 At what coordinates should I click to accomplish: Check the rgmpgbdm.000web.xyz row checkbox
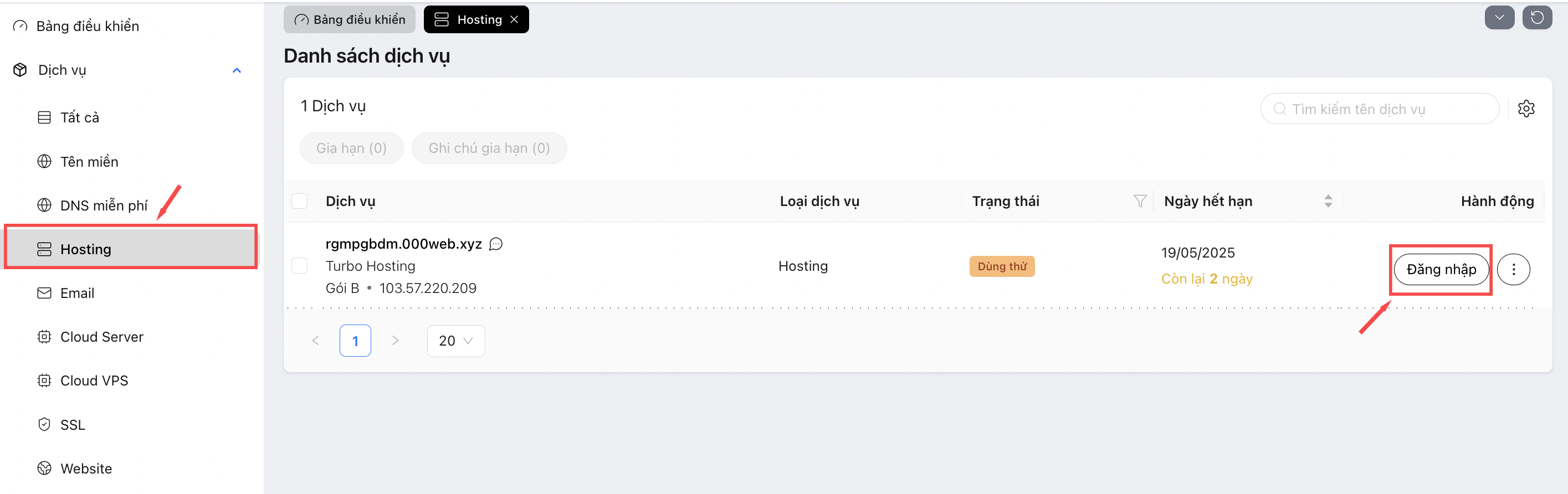[300, 266]
